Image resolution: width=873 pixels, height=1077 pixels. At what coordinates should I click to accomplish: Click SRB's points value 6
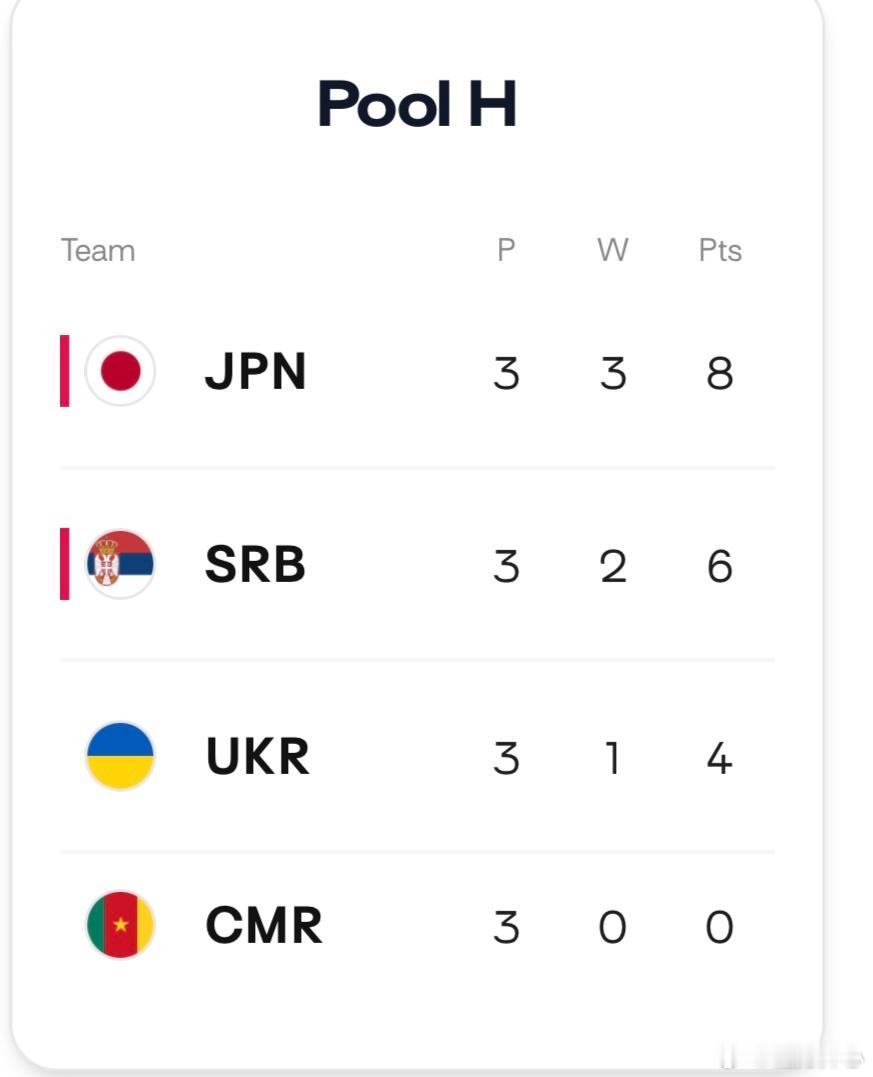(x=720, y=567)
